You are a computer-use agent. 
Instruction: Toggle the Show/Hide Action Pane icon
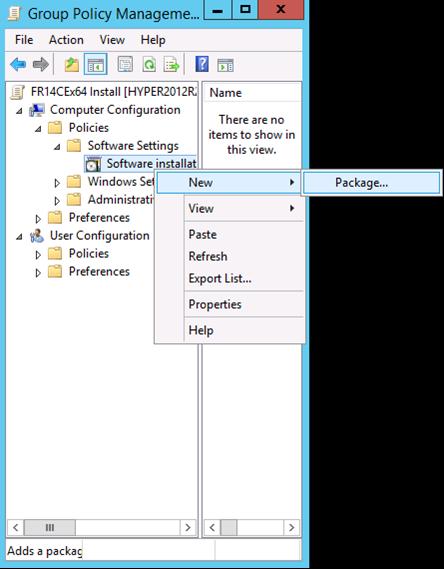[x=225, y=65]
